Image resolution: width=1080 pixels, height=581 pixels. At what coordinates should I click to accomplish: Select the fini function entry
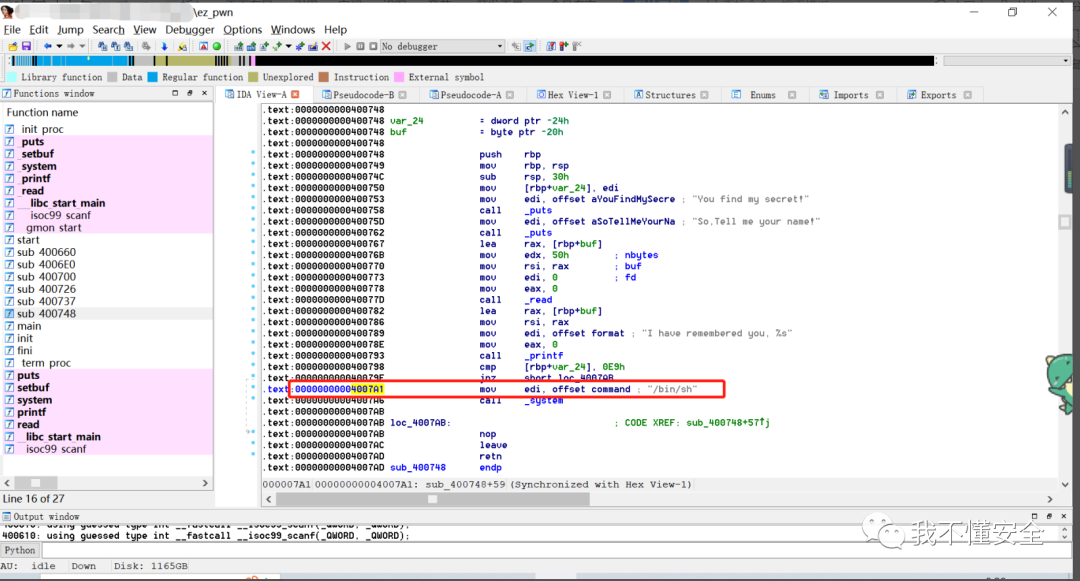25,350
